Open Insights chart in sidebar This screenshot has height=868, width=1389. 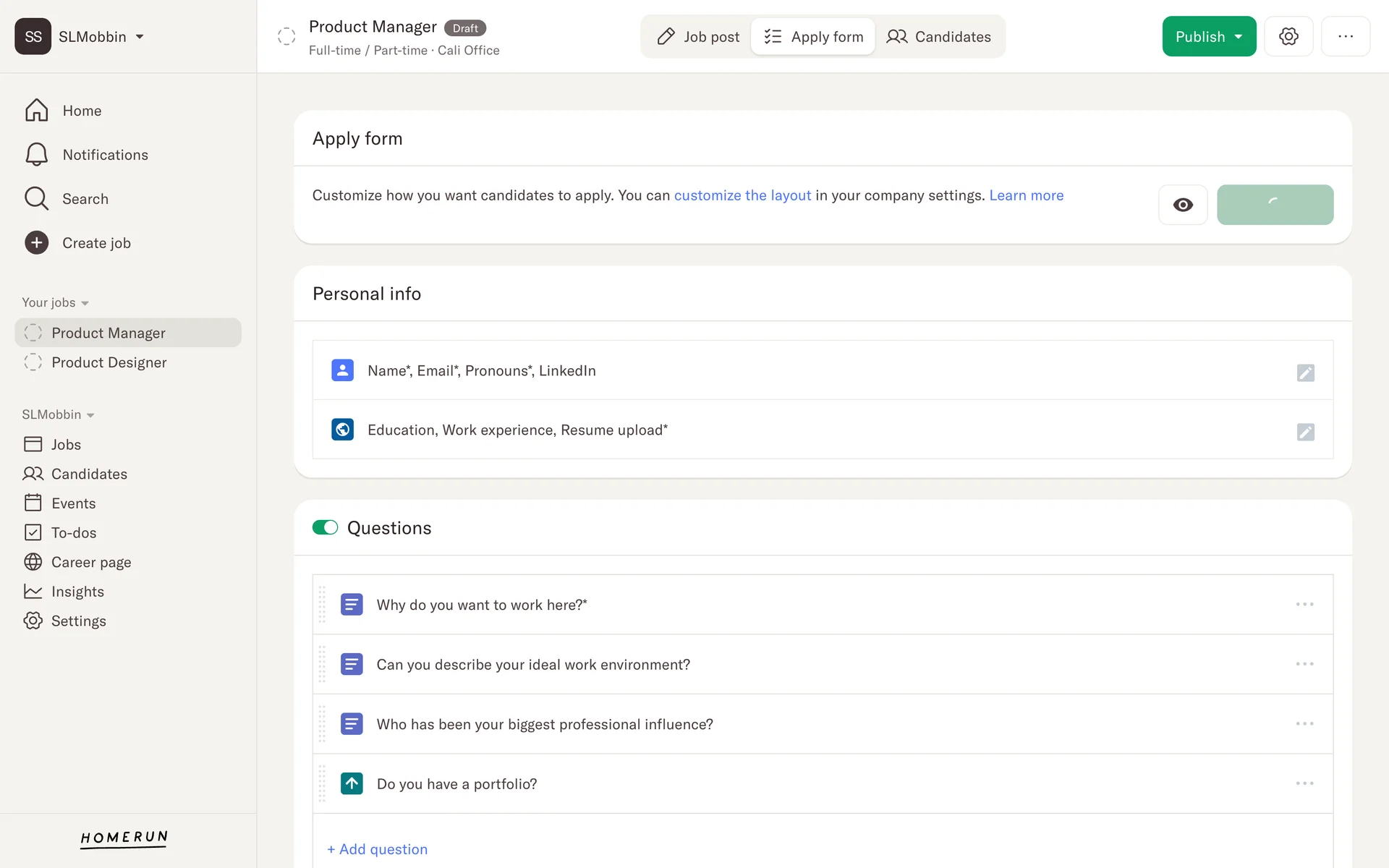(x=33, y=592)
